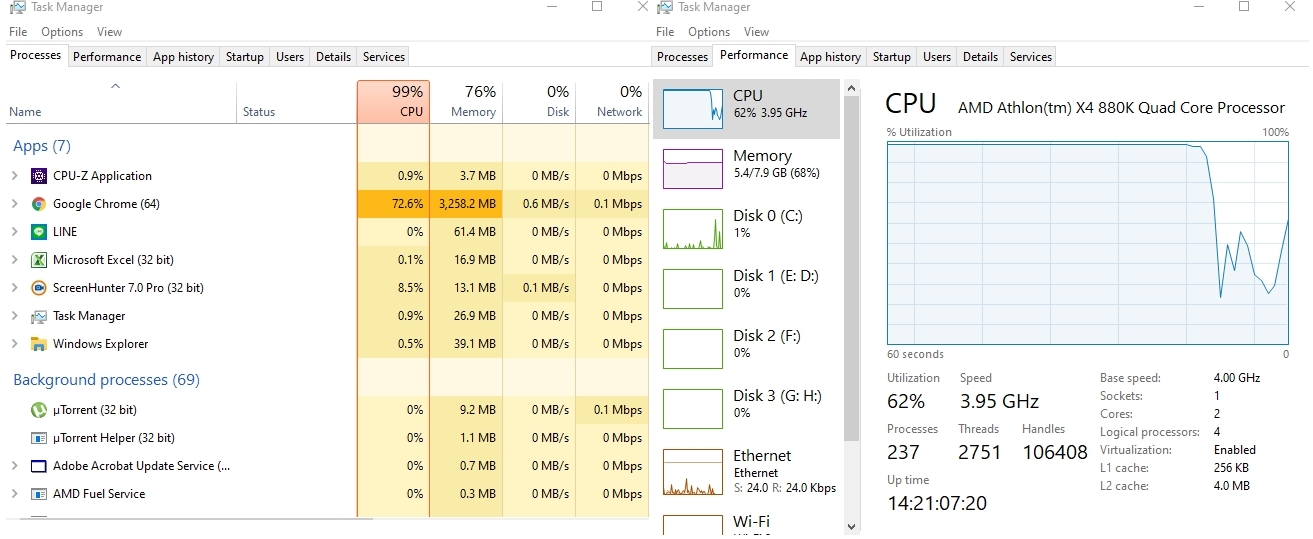Switch to Processes tab in right window
The width and height of the screenshot is (1313, 539).
click(683, 57)
